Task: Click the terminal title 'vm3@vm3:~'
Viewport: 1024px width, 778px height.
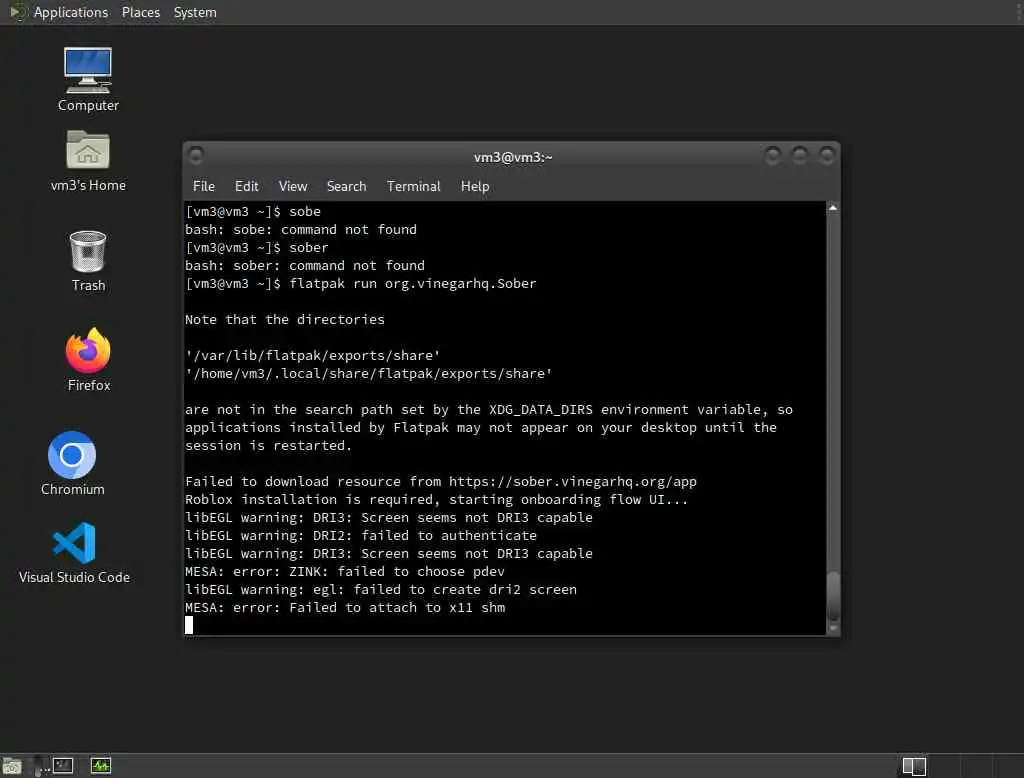Action: tap(513, 157)
